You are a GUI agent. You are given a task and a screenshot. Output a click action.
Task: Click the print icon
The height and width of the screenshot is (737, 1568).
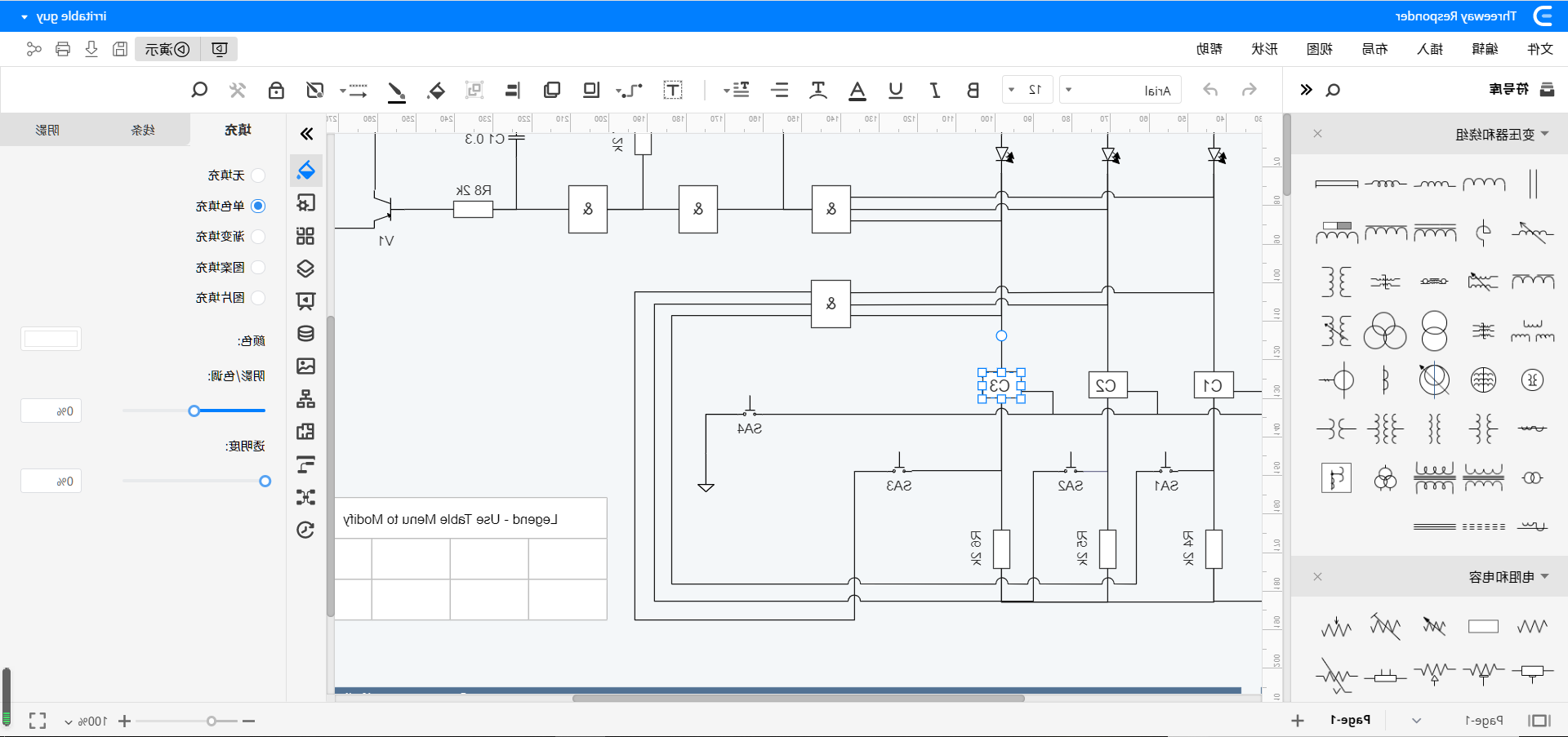point(63,49)
